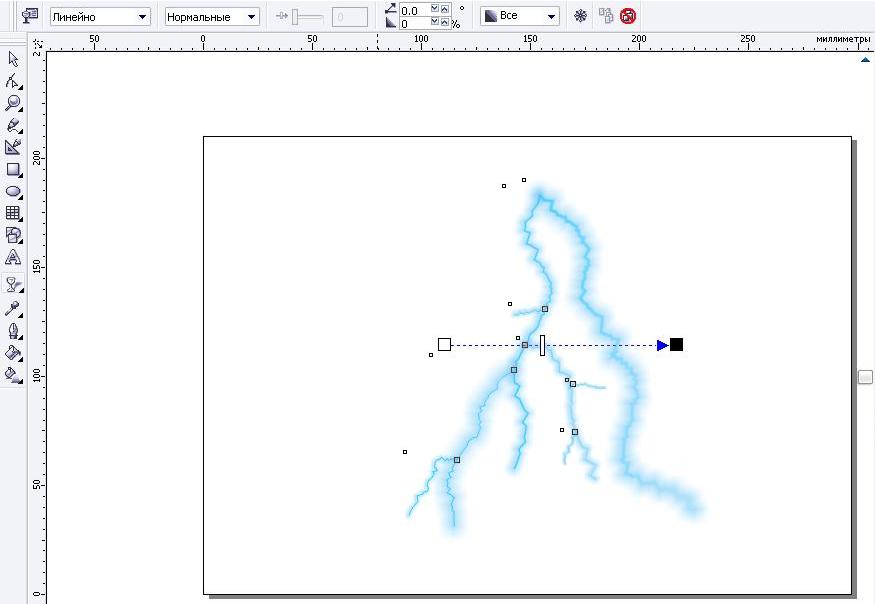This screenshot has width=875, height=604.
Task: Select the Fill bucket tool
Action: tap(13, 353)
